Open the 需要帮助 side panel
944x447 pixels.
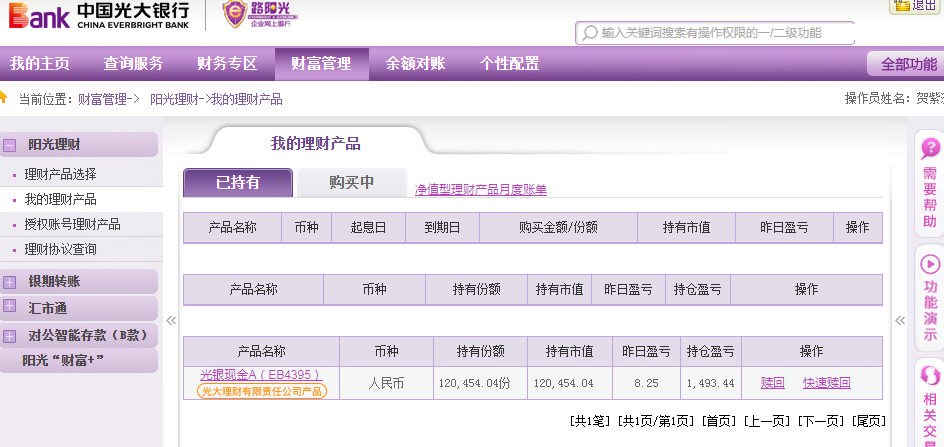tap(930, 183)
